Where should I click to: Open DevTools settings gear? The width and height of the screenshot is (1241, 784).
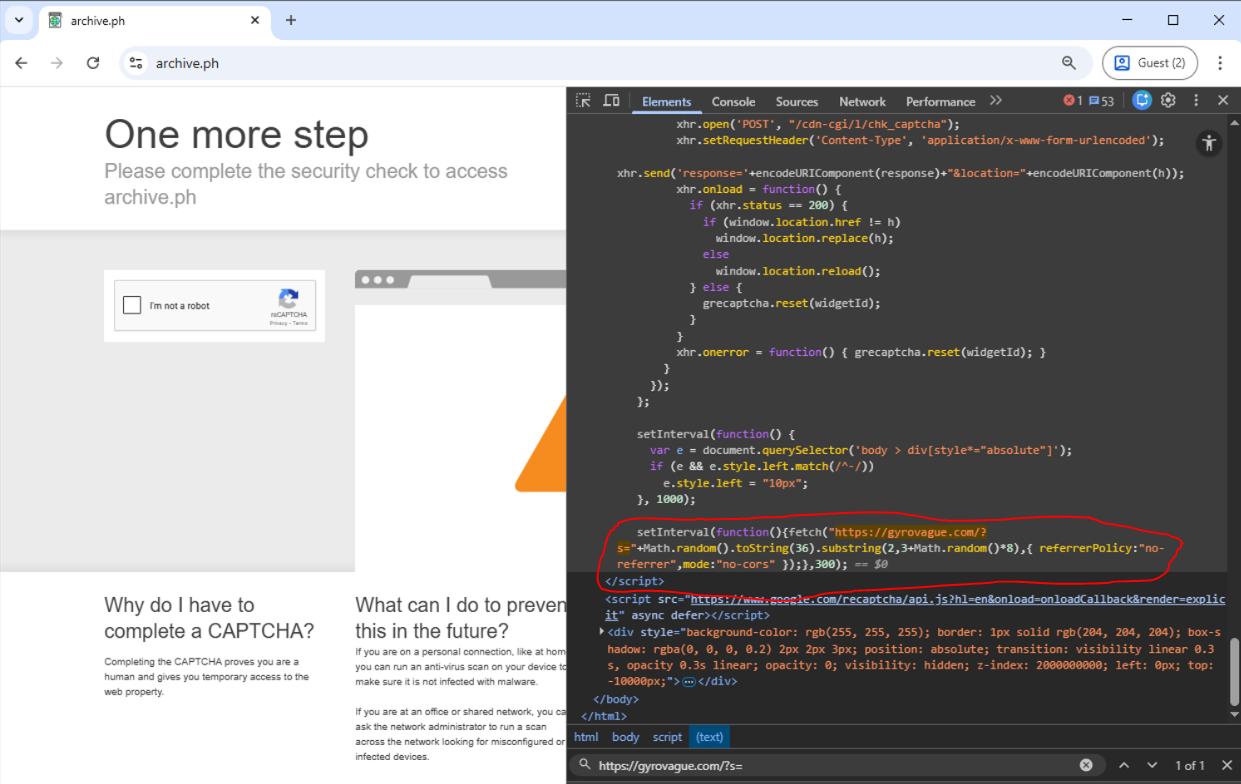(x=1168, y=100)
